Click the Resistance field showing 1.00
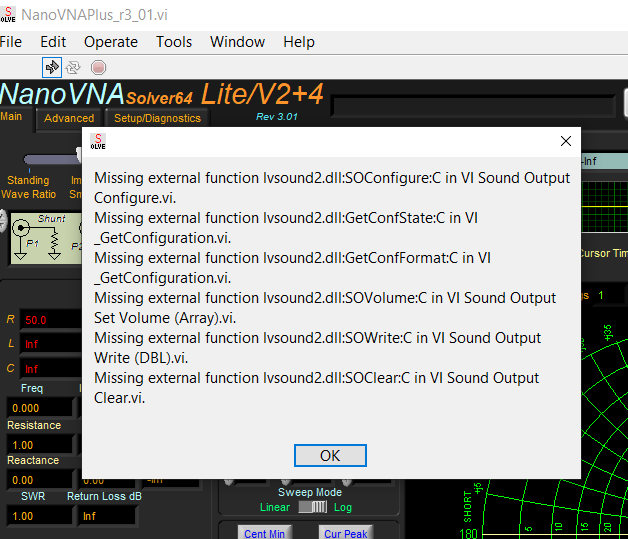 click(39, 445)
